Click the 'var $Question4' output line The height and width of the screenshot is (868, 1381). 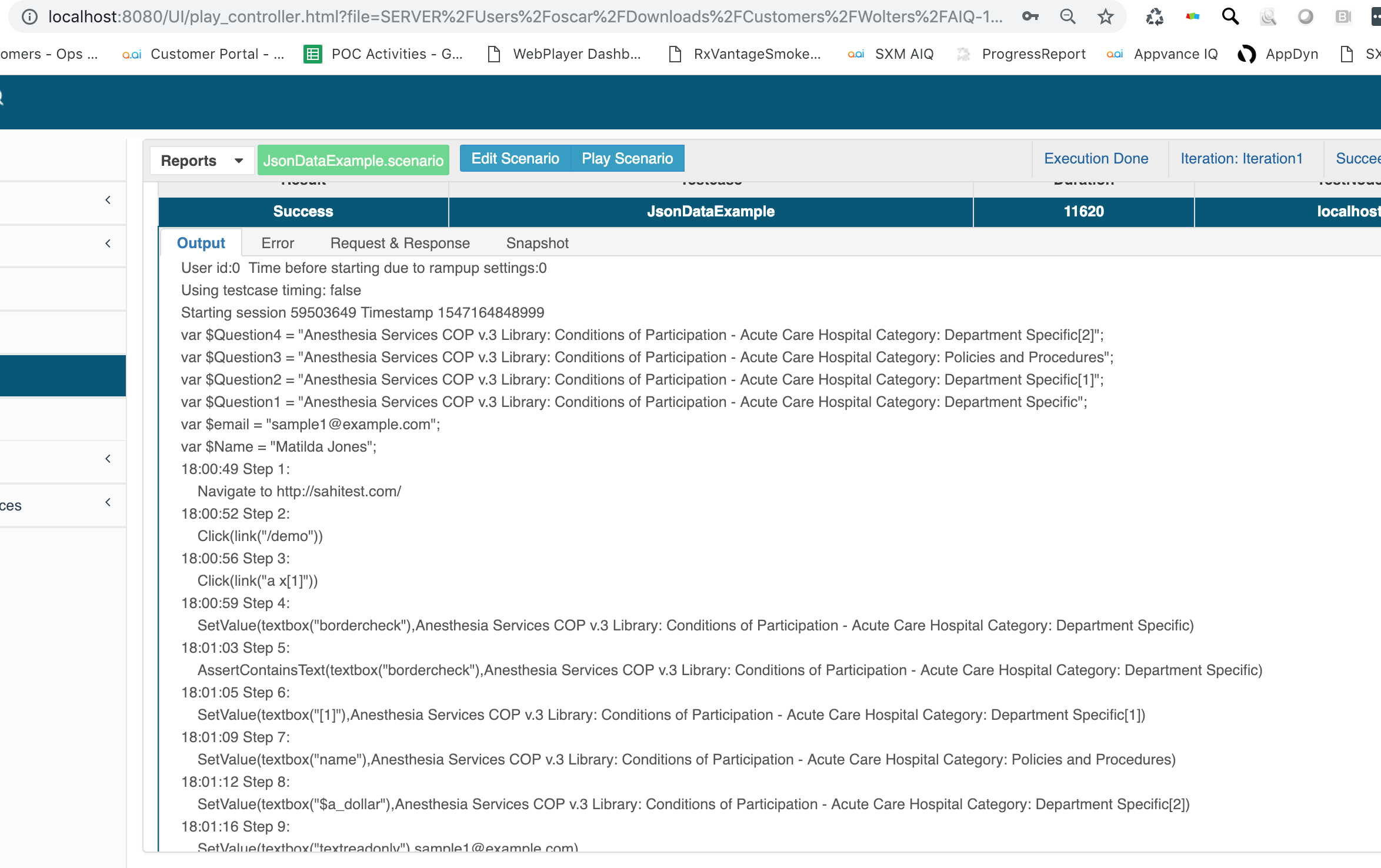642,335
